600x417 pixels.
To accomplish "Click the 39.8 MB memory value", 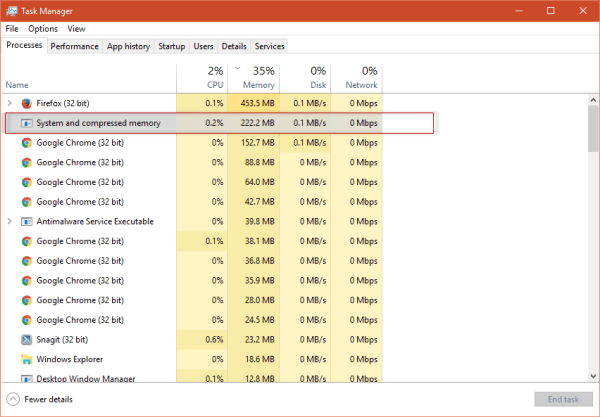I will click(260, 222).
